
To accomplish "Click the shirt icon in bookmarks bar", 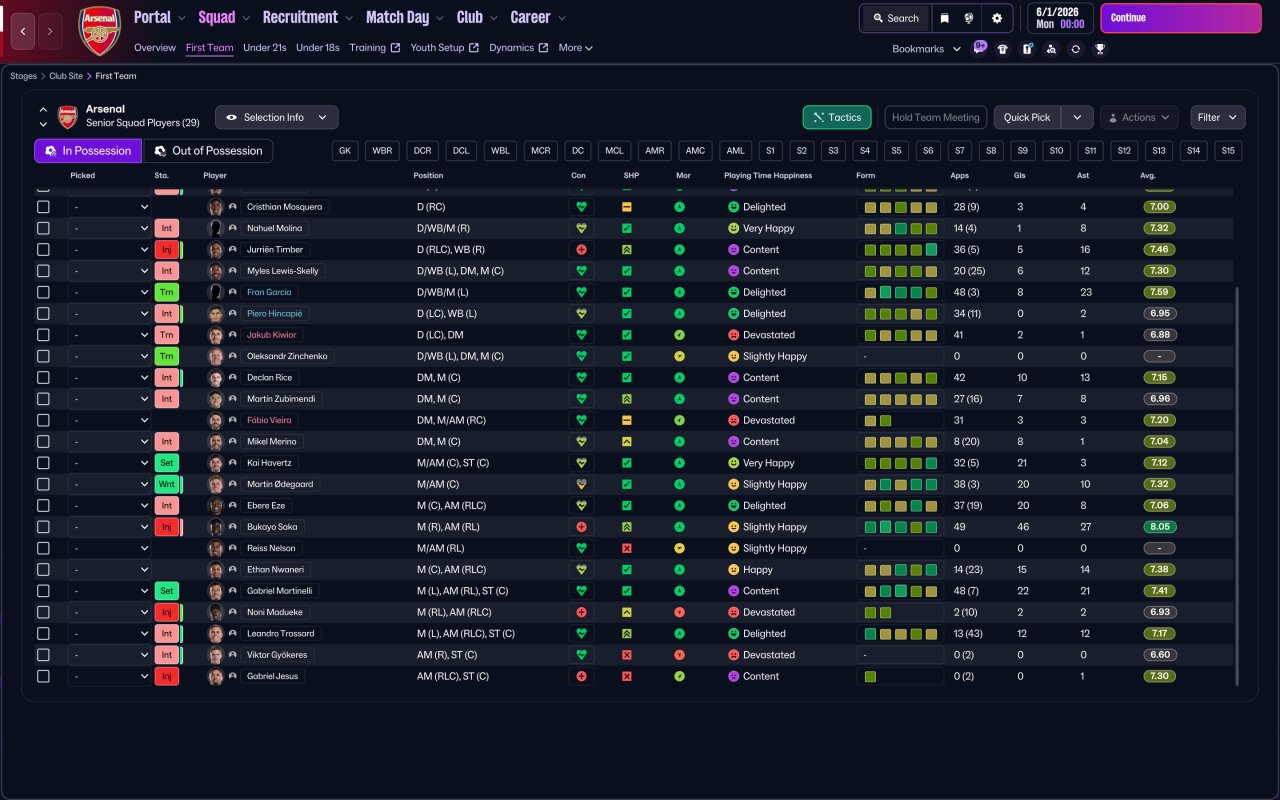I will click(x=1003, y=49).
